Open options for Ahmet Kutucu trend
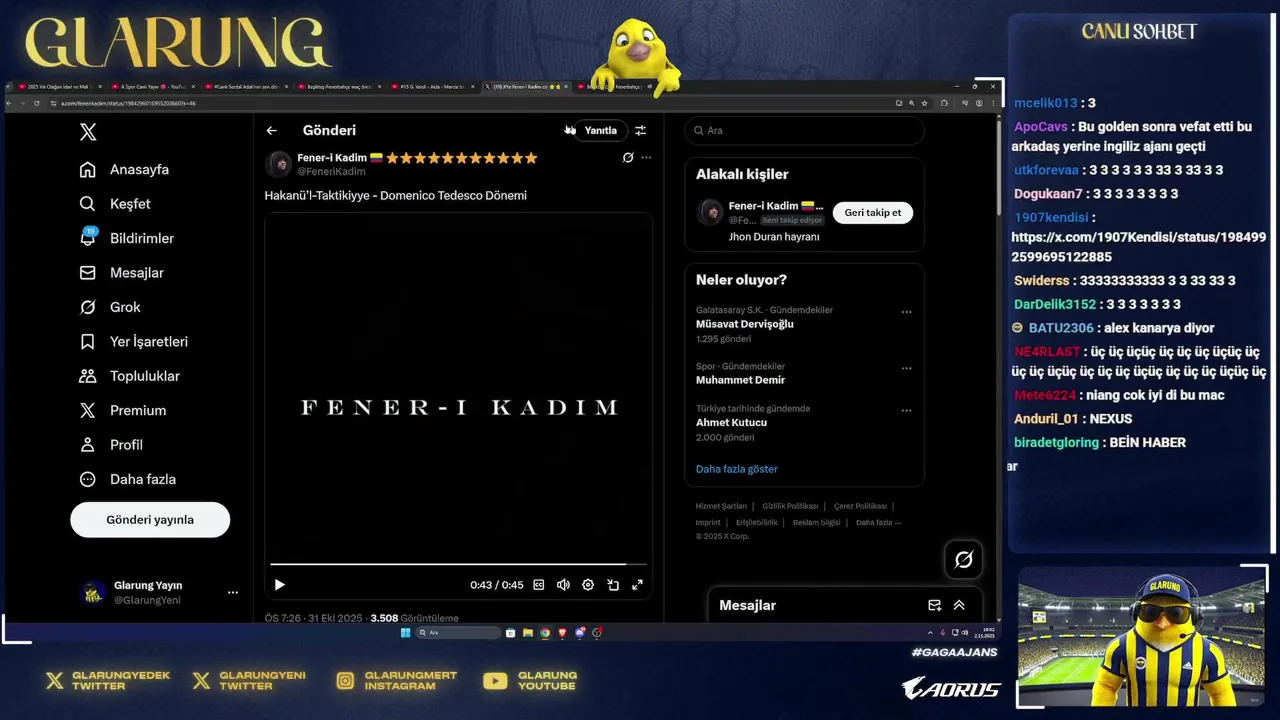 coord(906,410)
